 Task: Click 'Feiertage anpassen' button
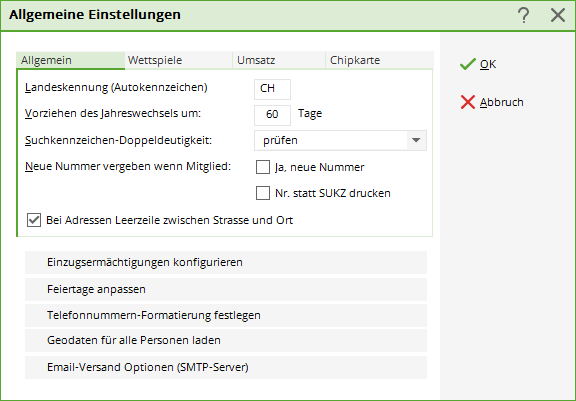click(226, 289)
